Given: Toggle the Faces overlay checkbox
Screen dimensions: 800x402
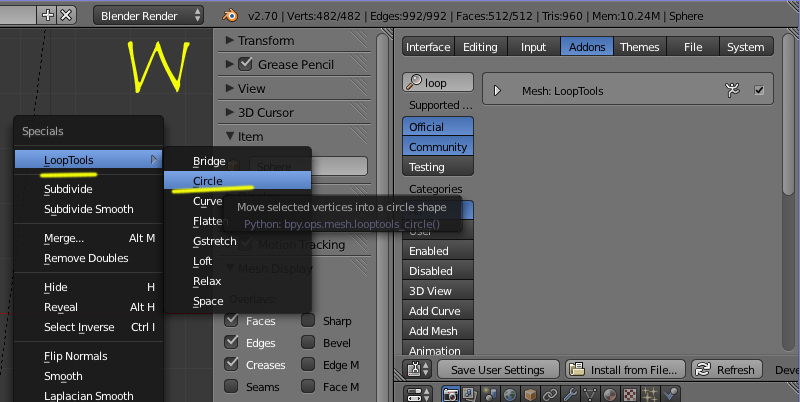Looking at the screenshot, I should click(x=232, y=320).
